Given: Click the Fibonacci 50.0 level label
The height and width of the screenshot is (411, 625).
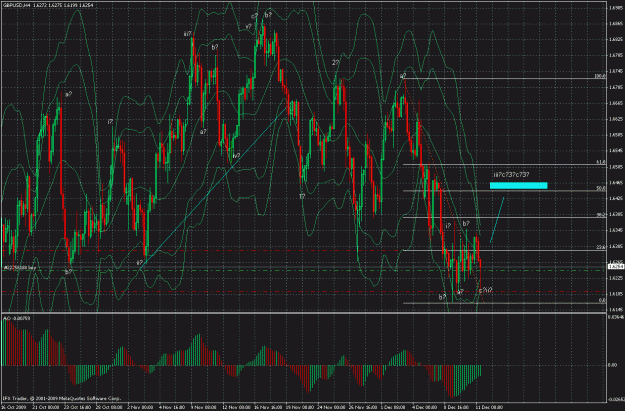Looking at the screenshot, I should (x=601, y=188).
